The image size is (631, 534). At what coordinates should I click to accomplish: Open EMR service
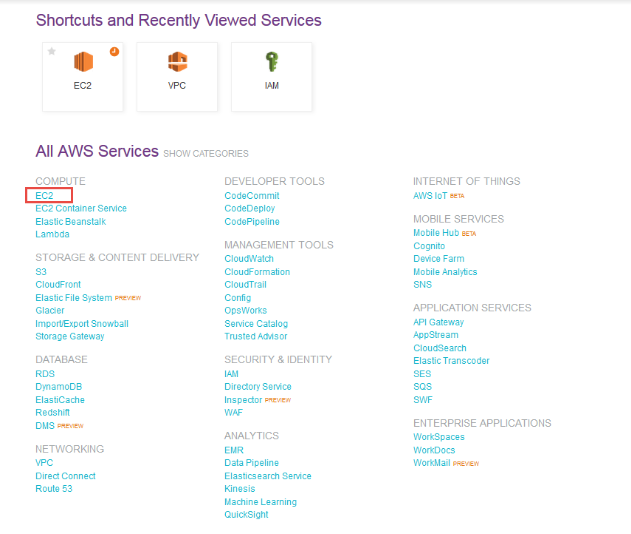(x=234, y=450)
